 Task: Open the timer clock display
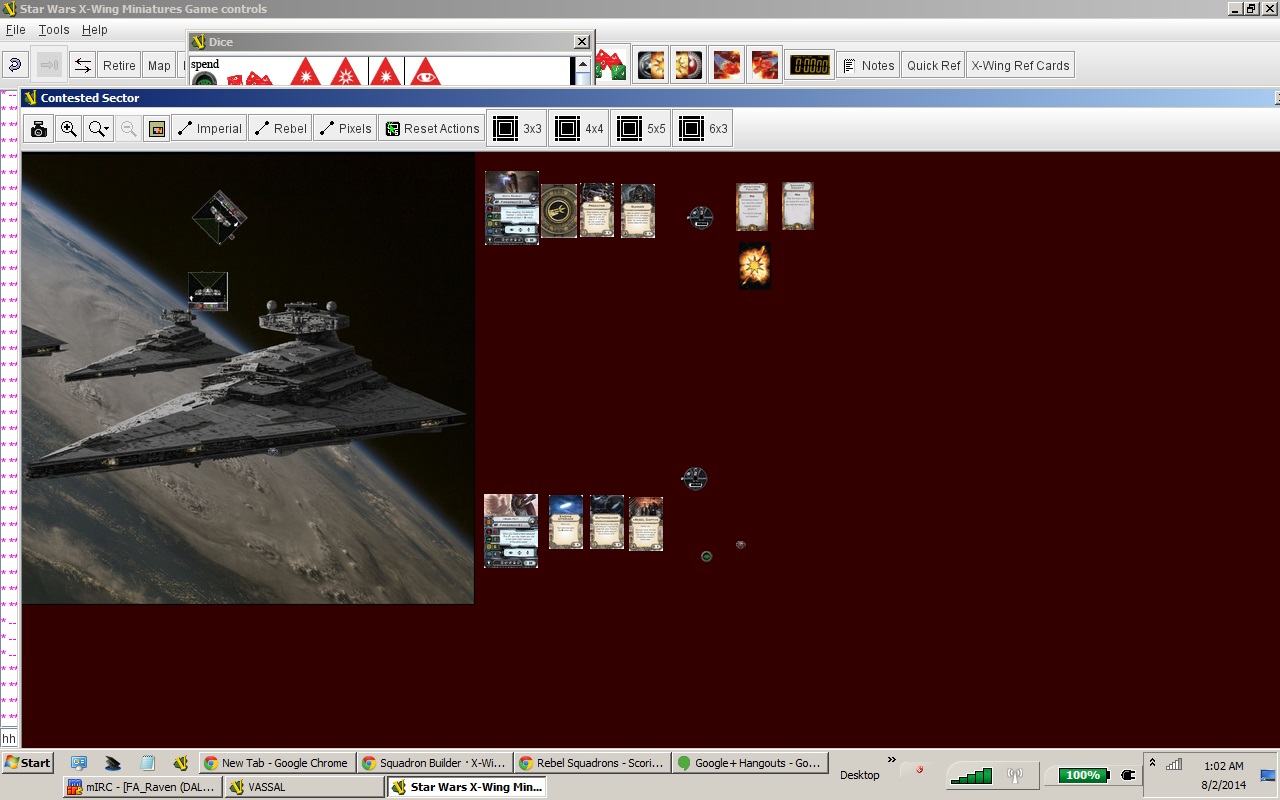(x=809, y=66)
